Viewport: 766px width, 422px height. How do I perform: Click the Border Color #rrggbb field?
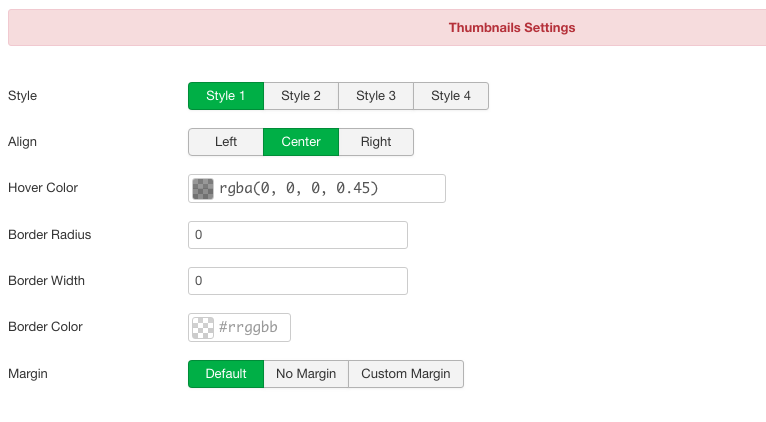(x=253, y=327)
